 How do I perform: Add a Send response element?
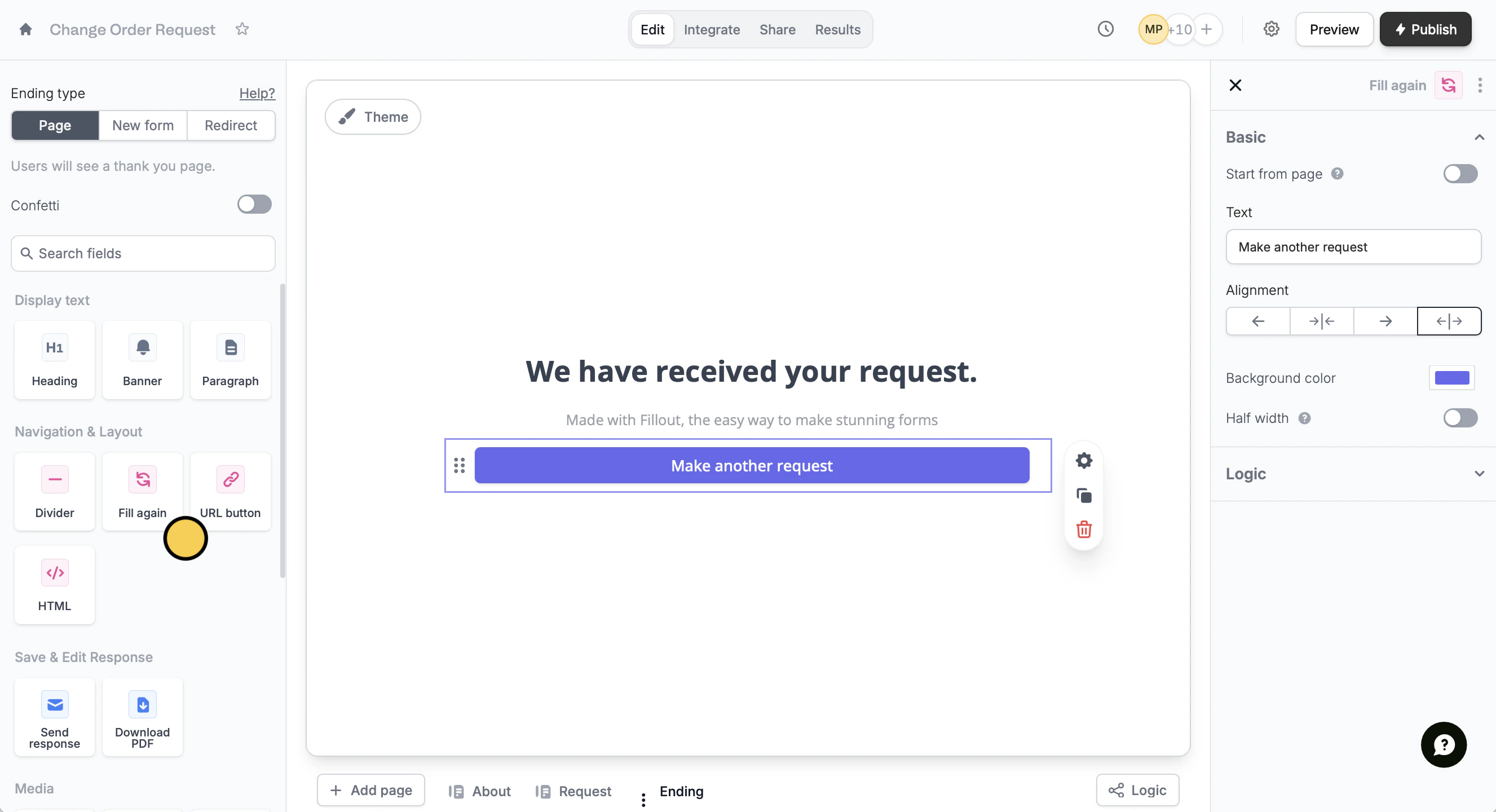pyautogui.click(x=54, y=717)
